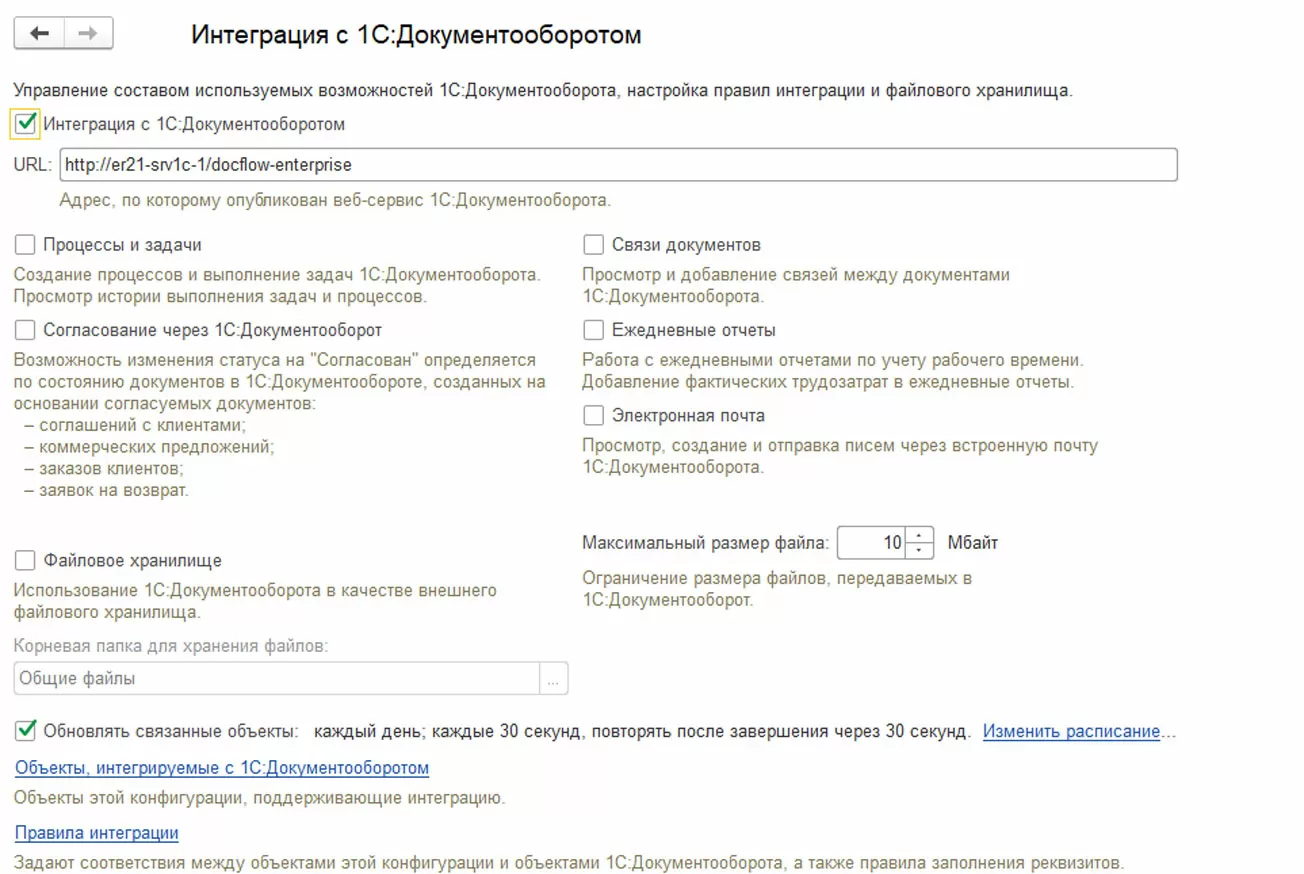The image size is (1304, 874).
Task: Go forward with the right arrow button
Action: click(x=88, y=34)
